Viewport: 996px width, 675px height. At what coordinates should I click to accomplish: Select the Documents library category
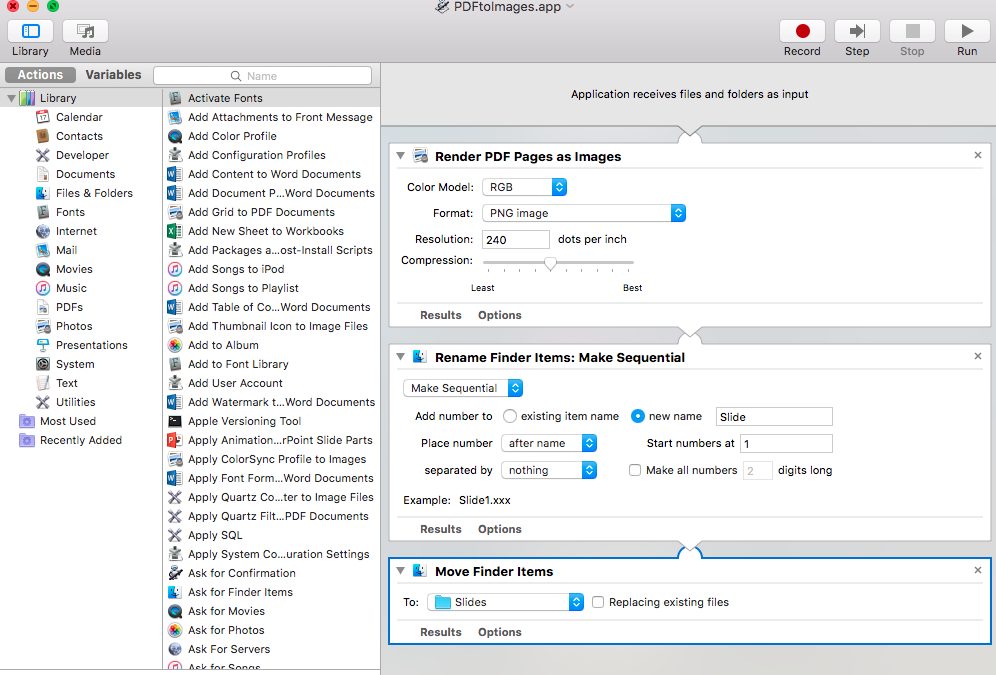point(85,174)
